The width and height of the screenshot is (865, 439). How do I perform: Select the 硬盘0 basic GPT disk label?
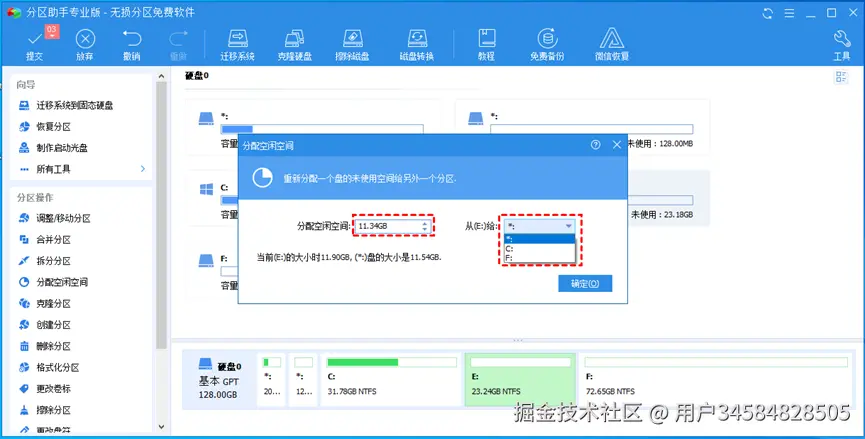[x=220, y=379]
